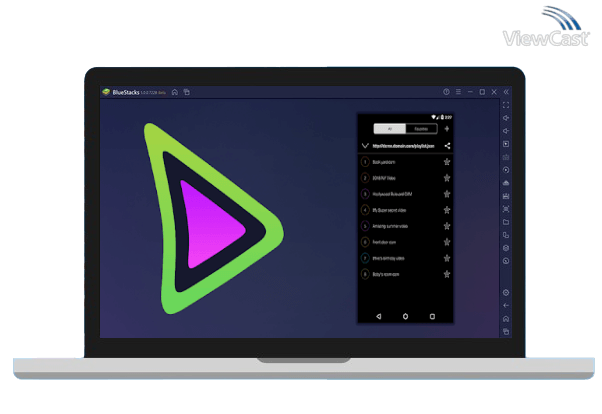Favorite the 'My Super secret video' star
The height and width of the screenshot is (414, 602).
coord(447,210)
